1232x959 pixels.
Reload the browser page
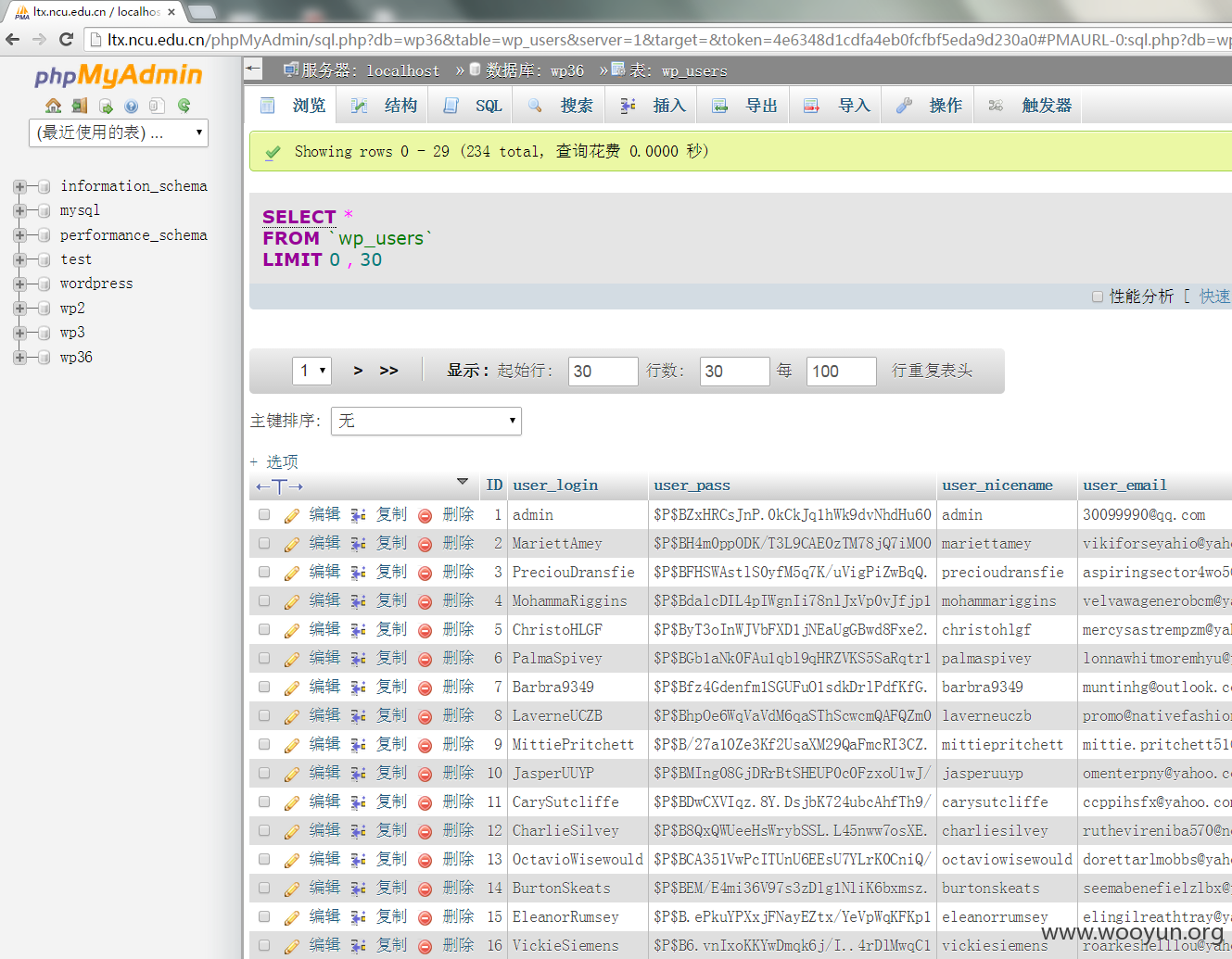coord(66,40)
